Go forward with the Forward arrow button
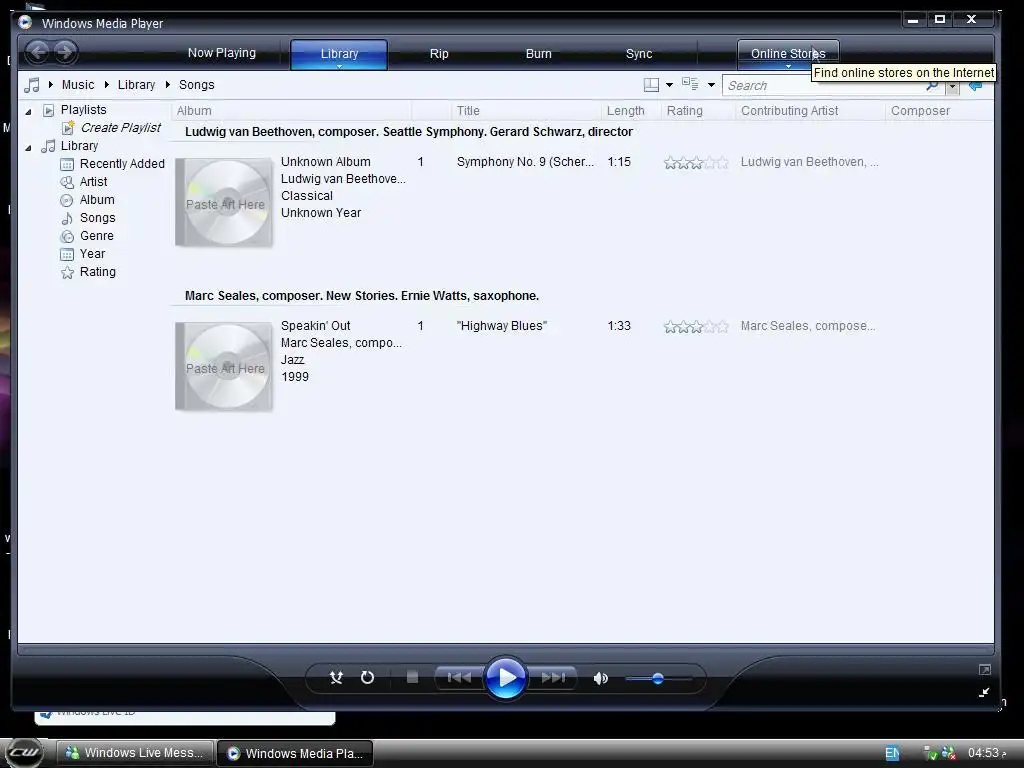This screenshot has width=1024, height=768. click(65, 52)
